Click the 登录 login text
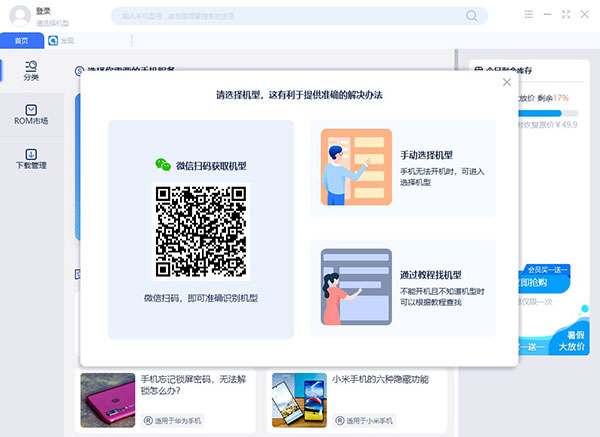 44,10
